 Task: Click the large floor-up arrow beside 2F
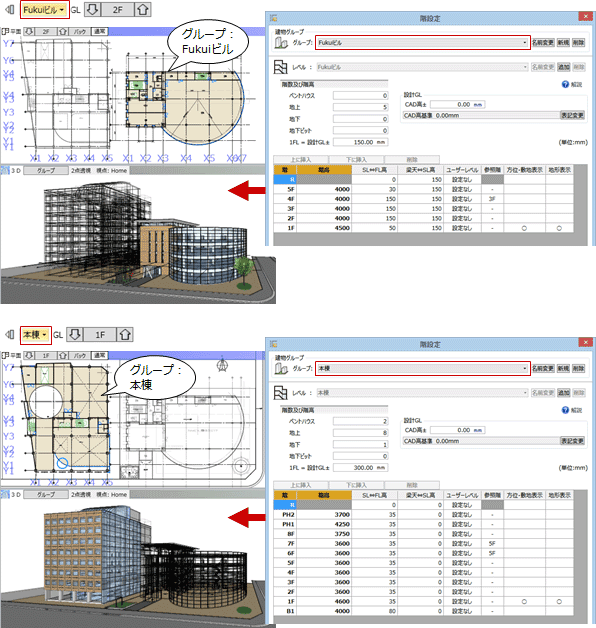pos(143,10)
